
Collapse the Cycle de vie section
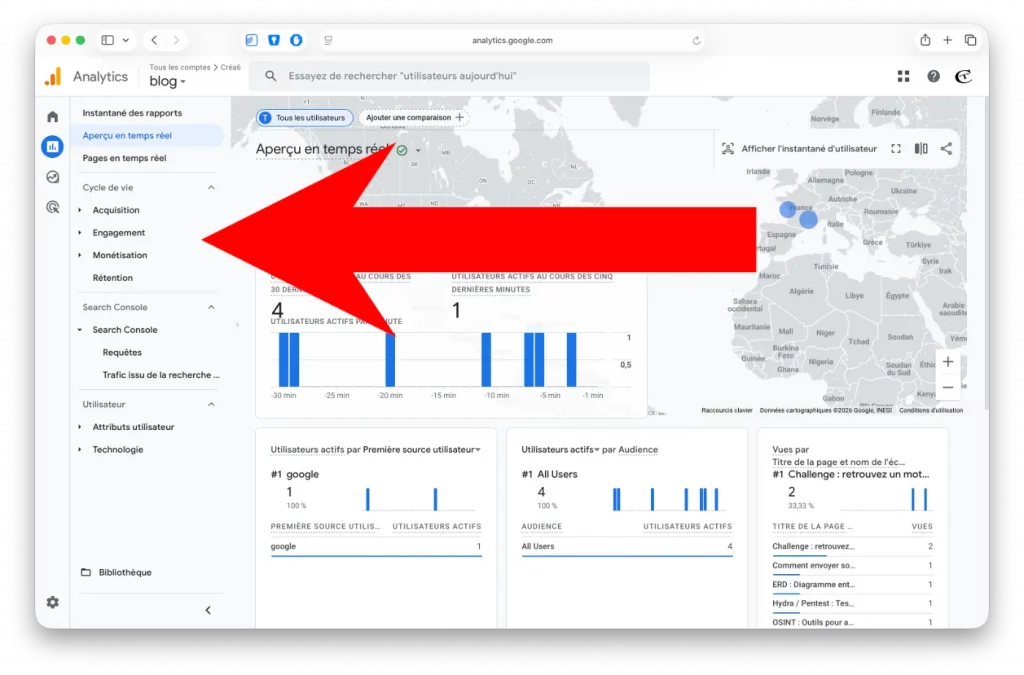tap(211, 187)
